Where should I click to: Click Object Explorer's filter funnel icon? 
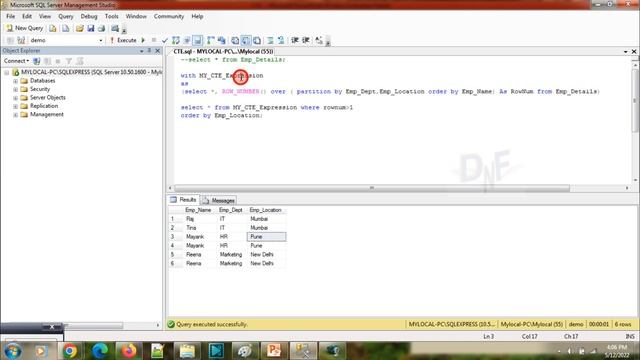point(69,61)
